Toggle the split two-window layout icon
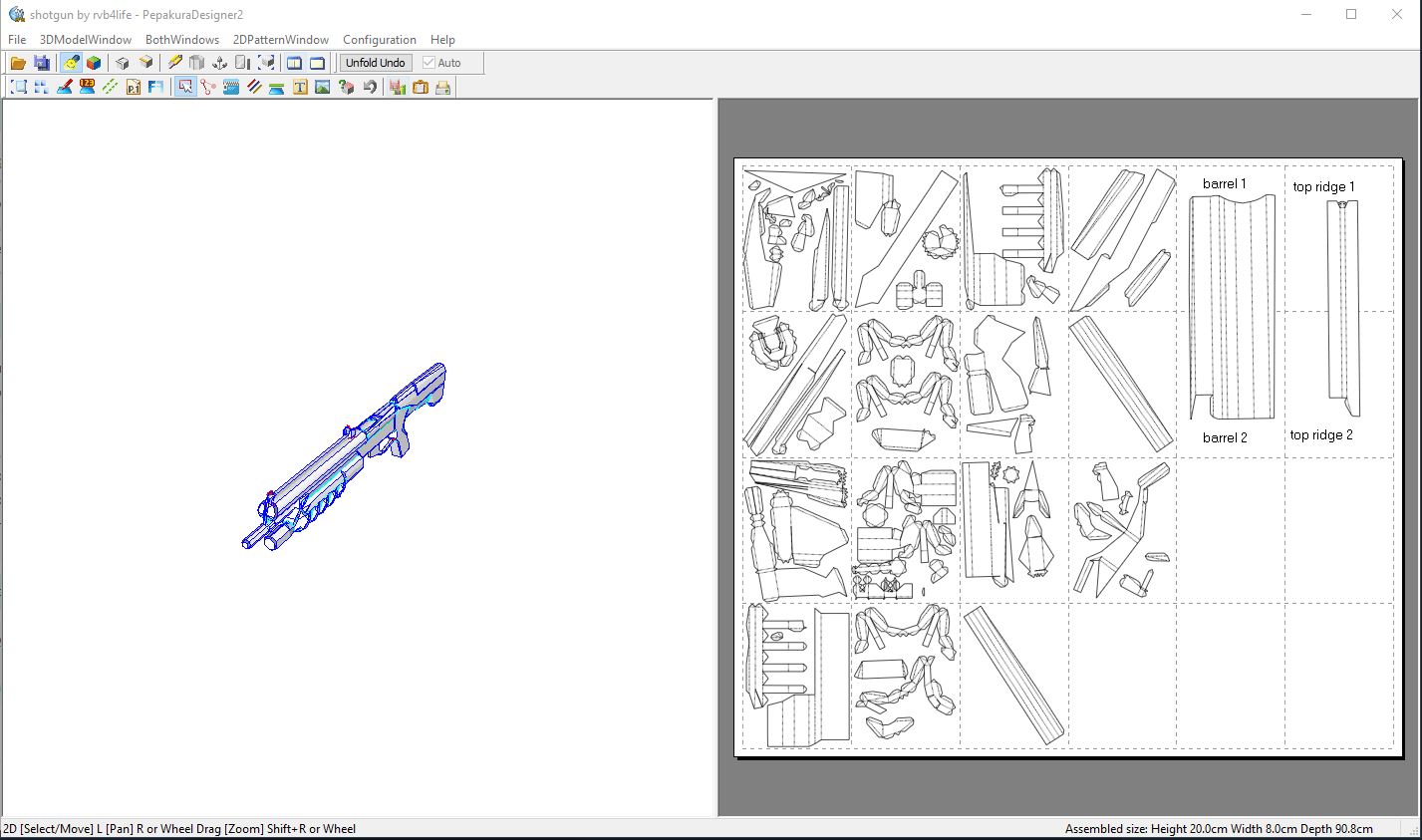 294,63
